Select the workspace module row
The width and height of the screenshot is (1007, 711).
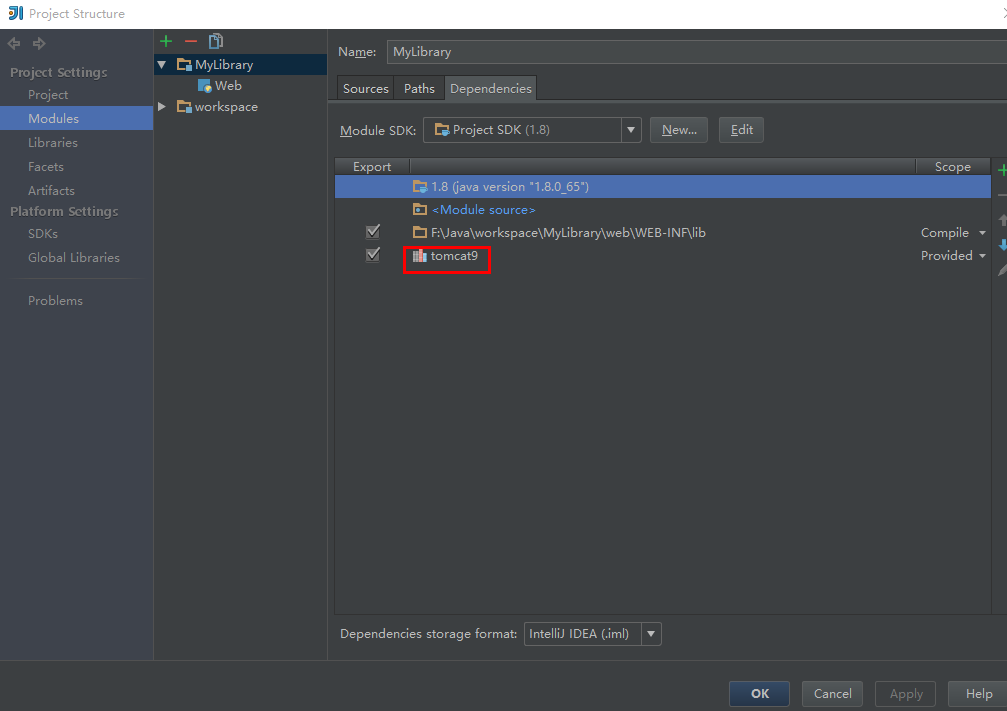point(240,107)
